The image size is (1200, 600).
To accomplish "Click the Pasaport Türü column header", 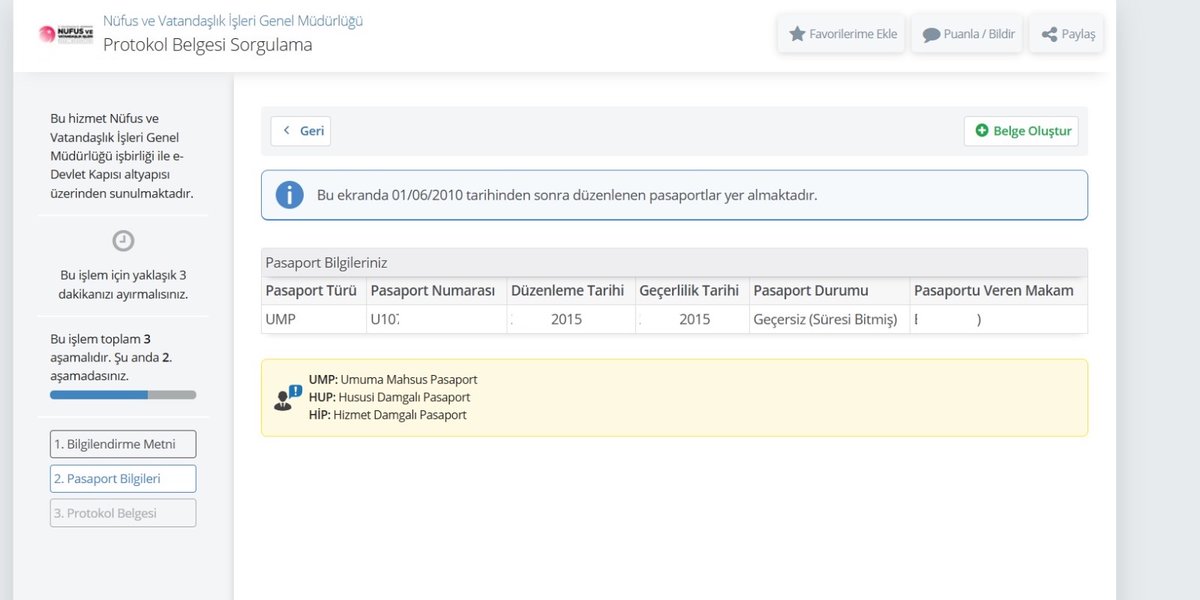I will [313, 291].
